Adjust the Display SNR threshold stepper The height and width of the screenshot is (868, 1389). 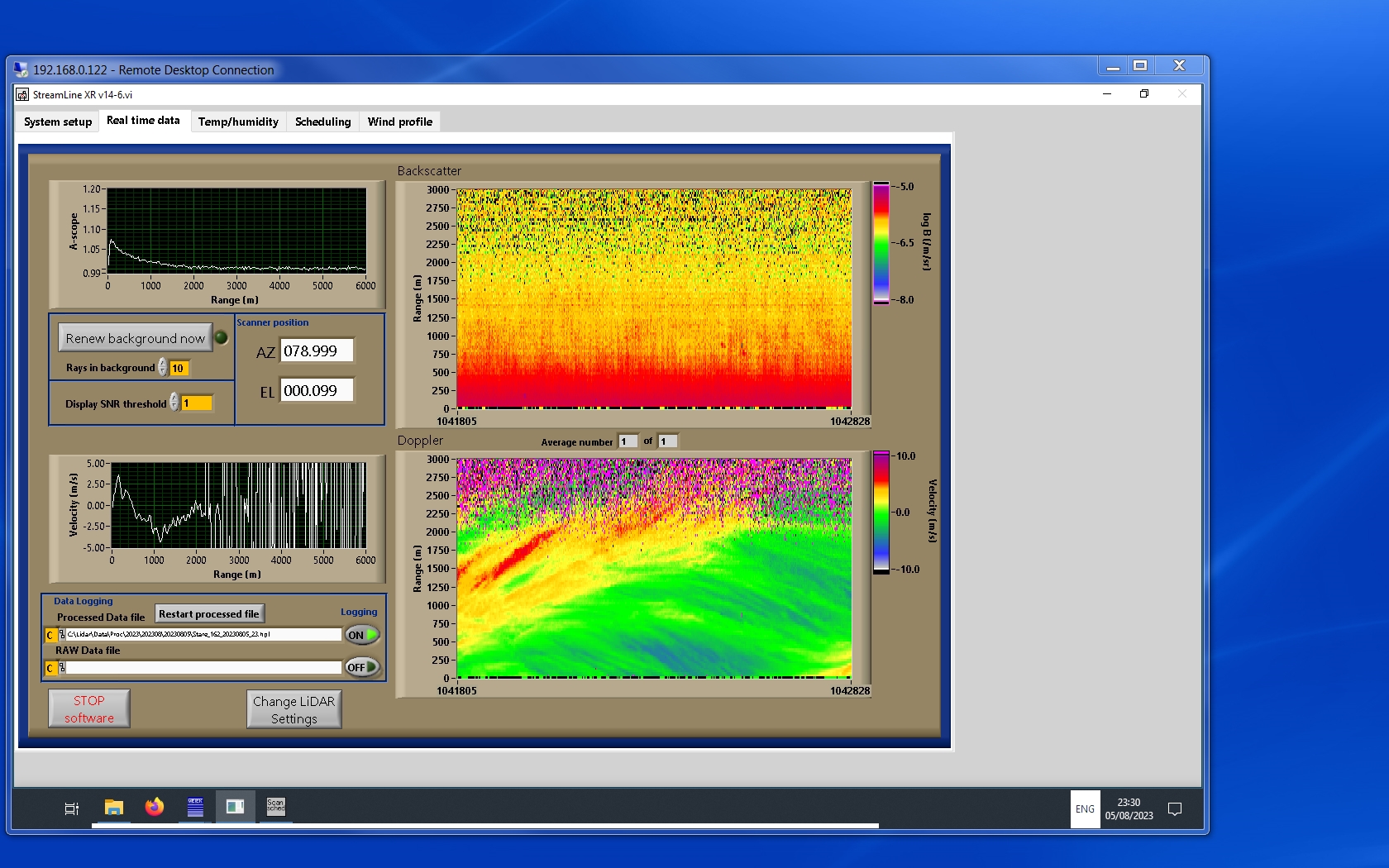click(174, 403)
